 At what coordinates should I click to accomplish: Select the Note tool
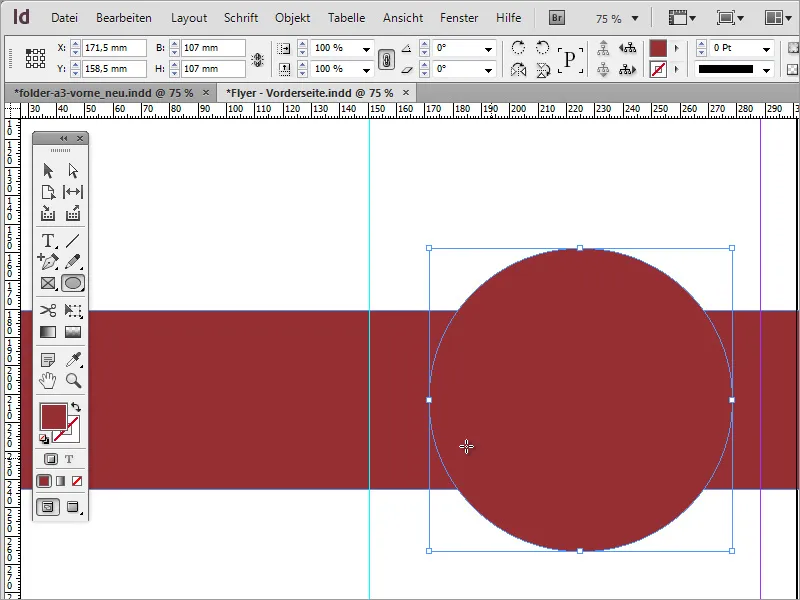[x=48, y=360]
